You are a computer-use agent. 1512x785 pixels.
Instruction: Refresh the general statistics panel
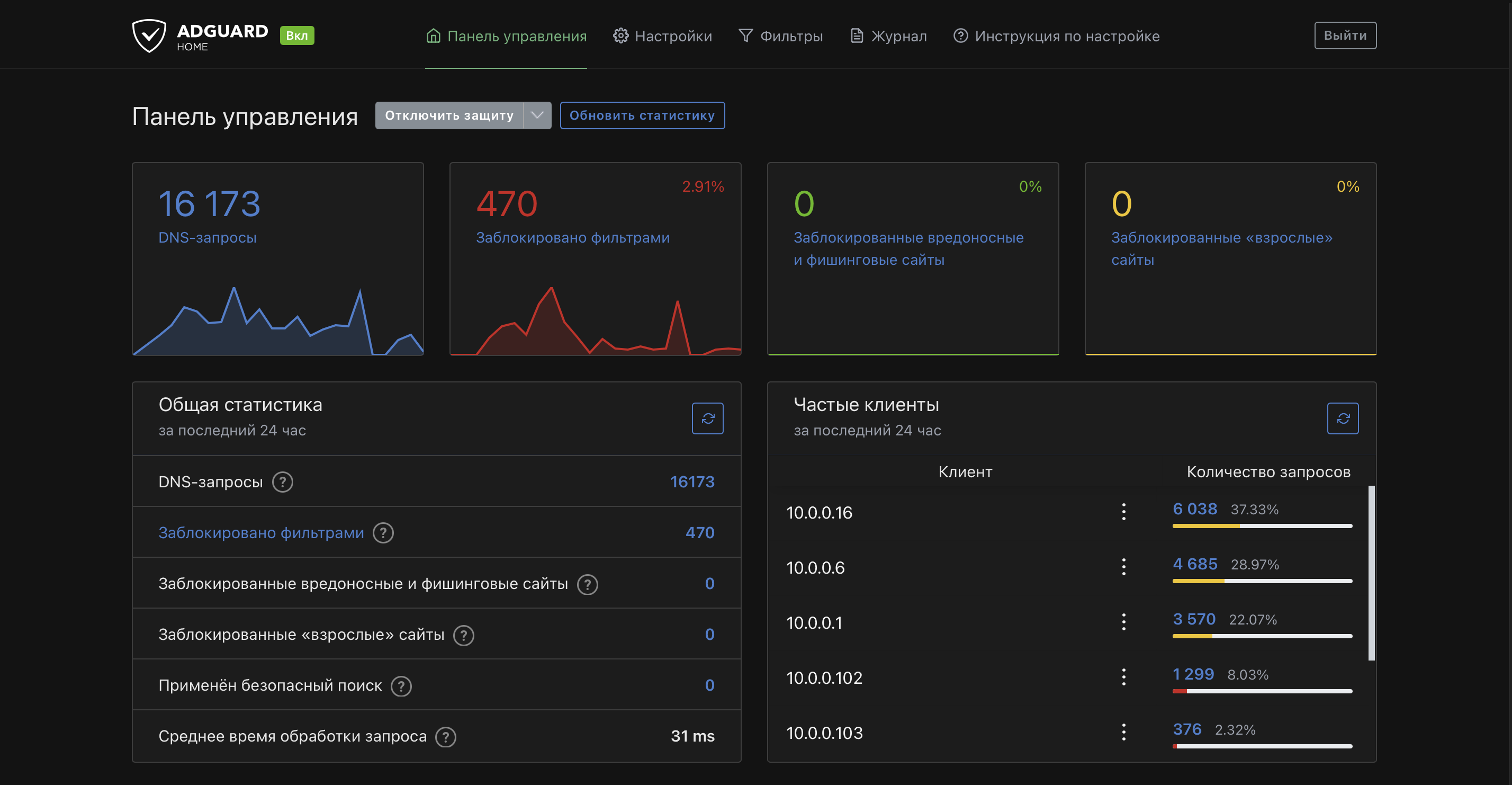point(707,418)
